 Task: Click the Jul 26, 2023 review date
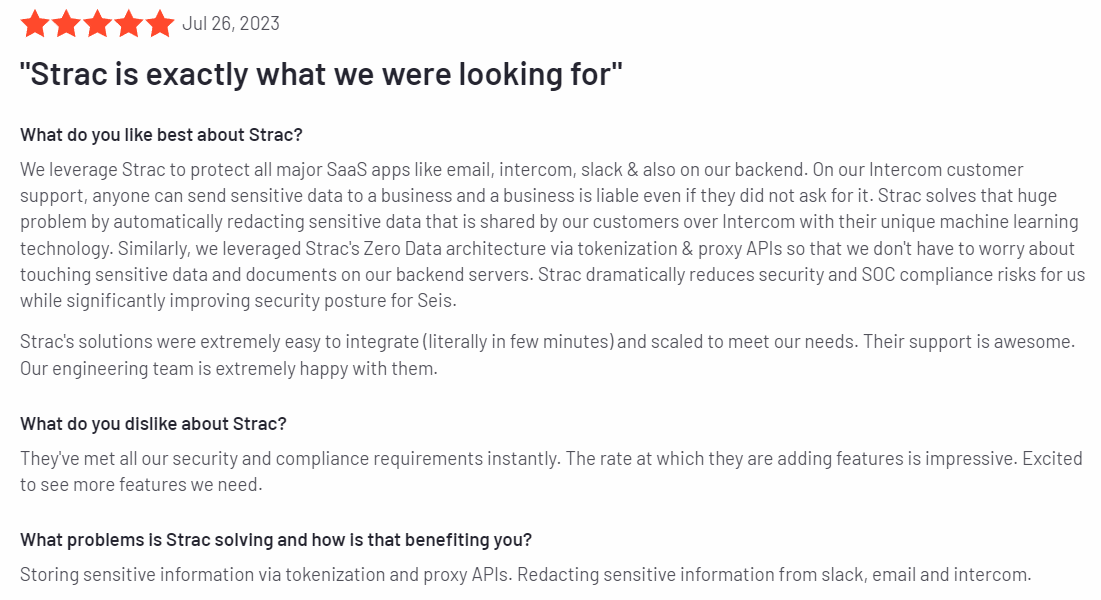[231, 24]
